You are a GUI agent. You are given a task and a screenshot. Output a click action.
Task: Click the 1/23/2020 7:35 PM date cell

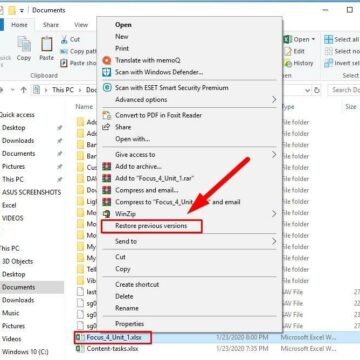242,349
